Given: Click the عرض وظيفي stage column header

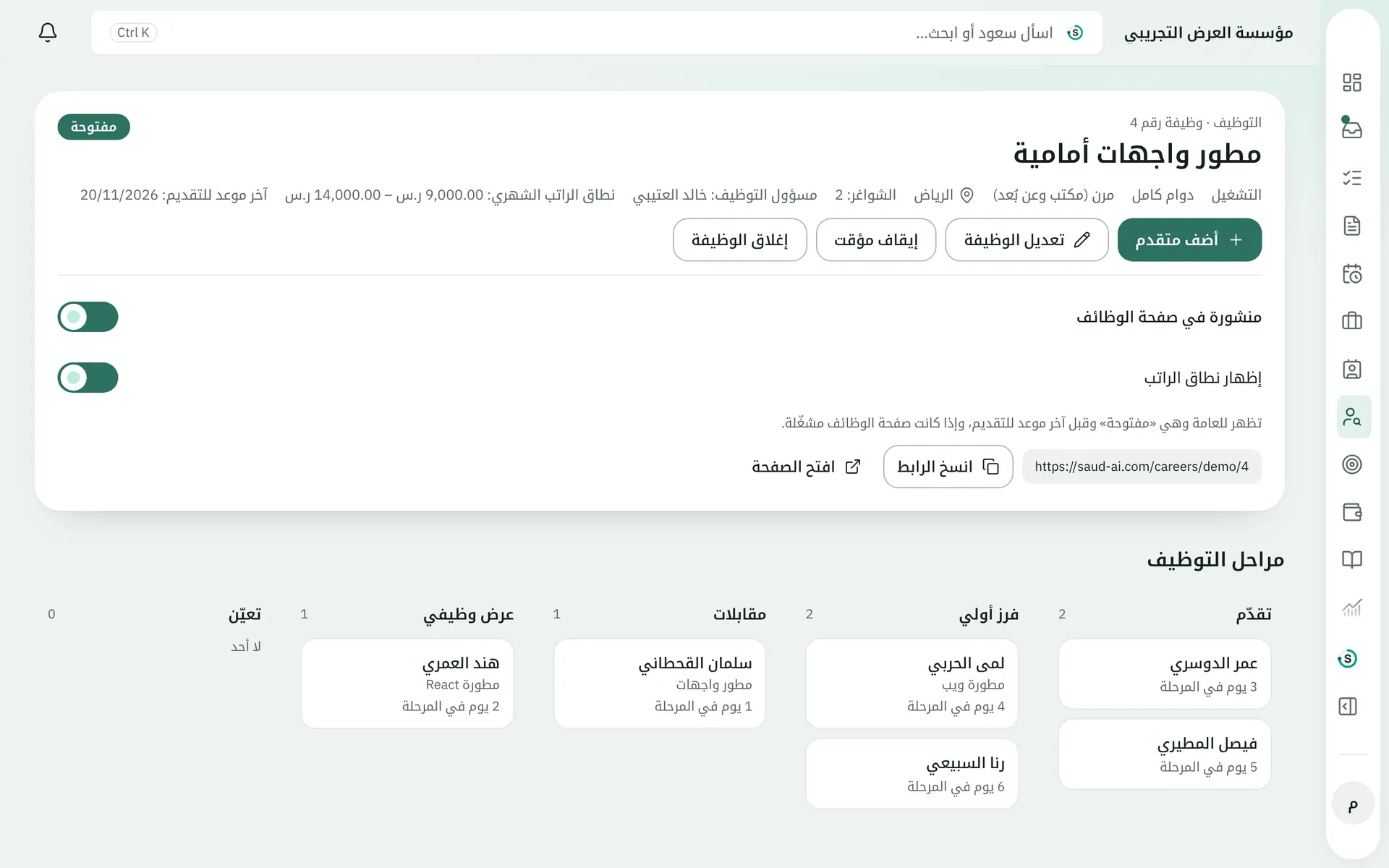Looking at the screenshot, I should (468, 615).
